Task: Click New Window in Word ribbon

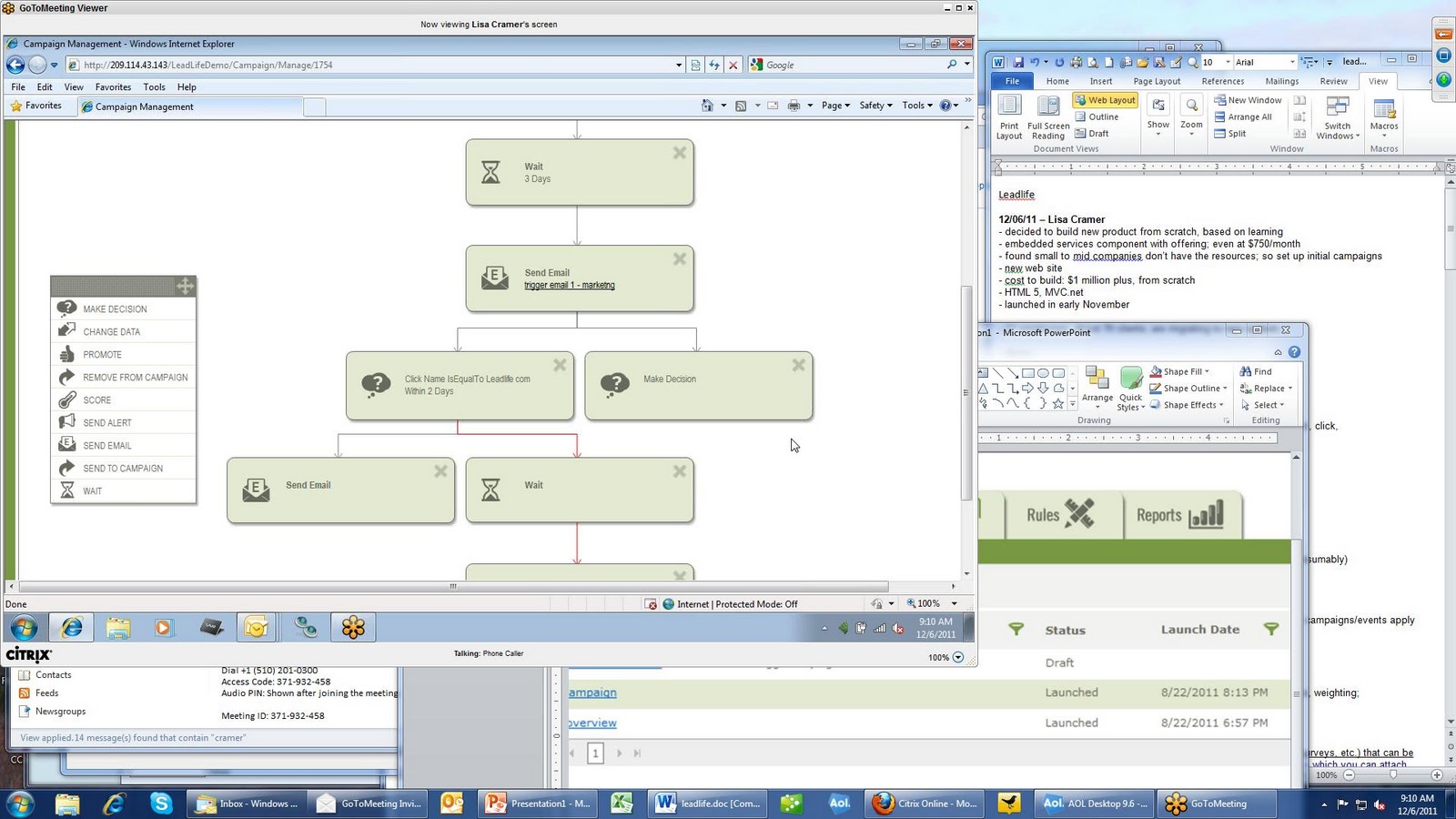Action: click(1248, 100)
